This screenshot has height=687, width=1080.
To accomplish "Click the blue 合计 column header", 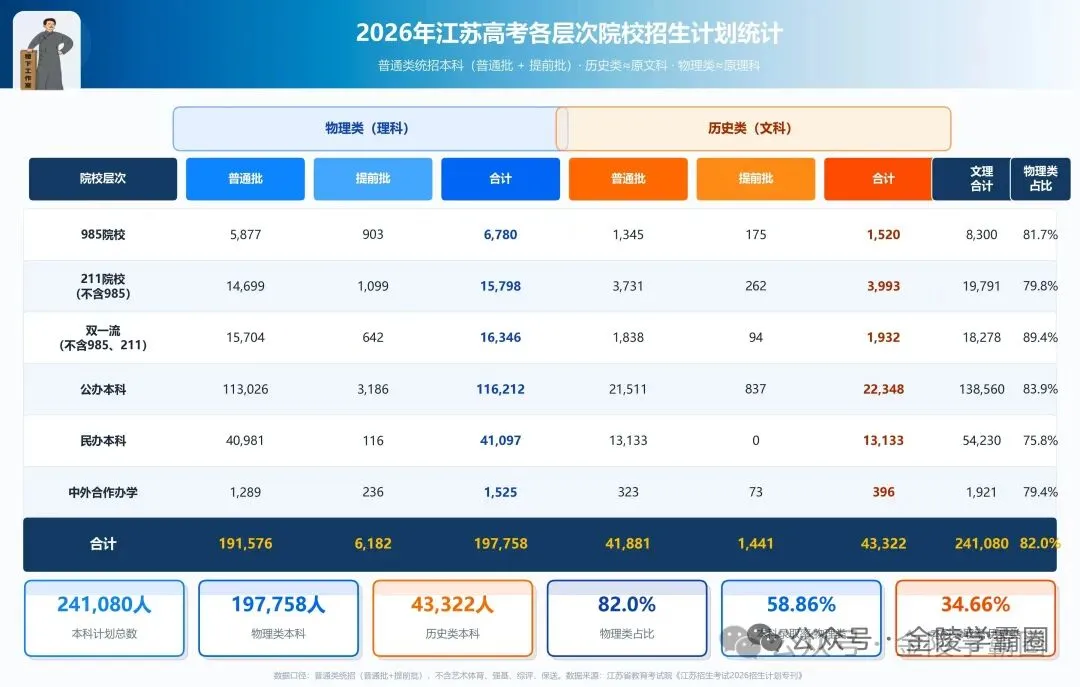I will 501,178.
